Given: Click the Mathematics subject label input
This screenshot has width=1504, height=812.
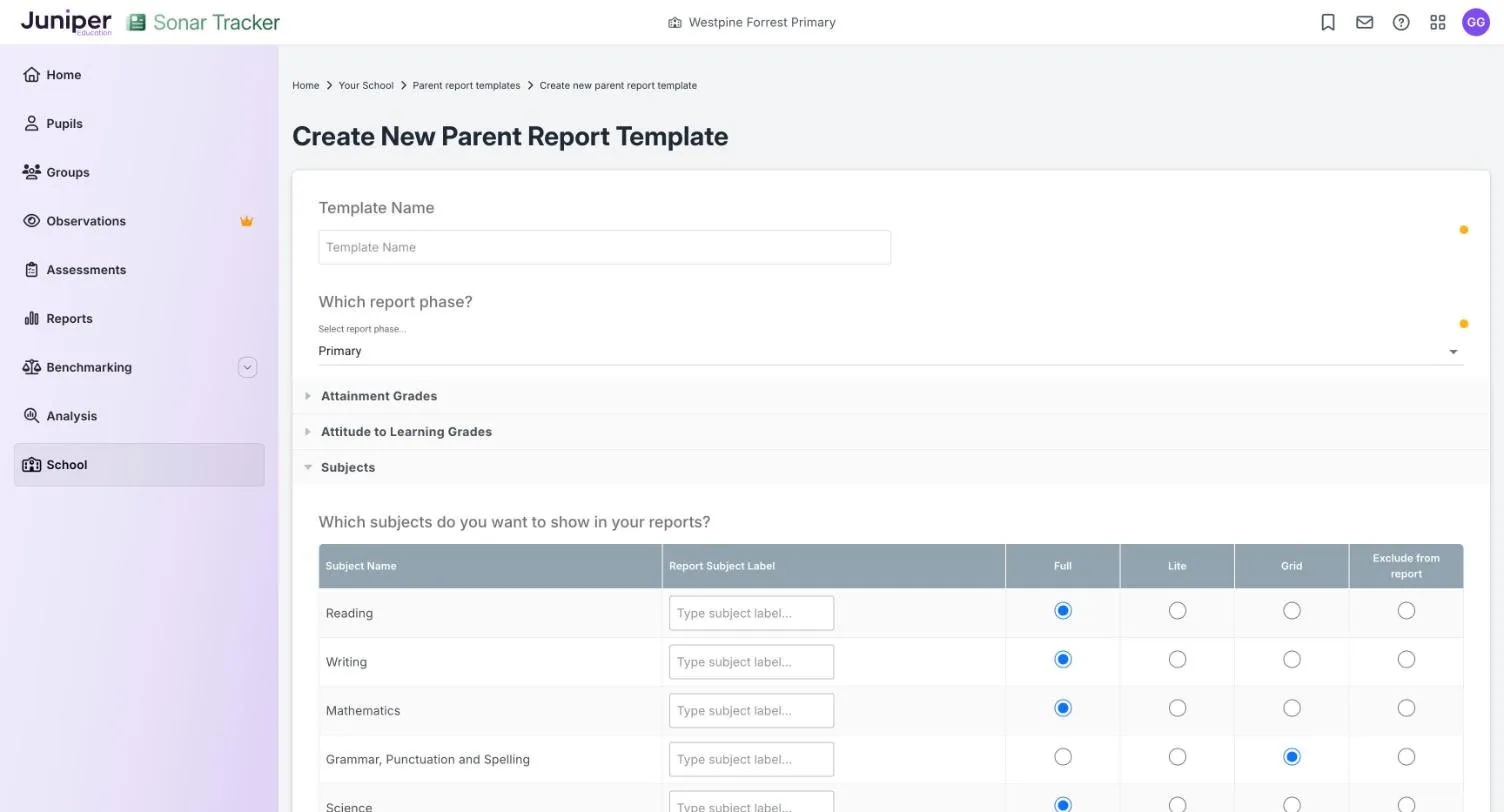Looking at the screenshot, I should tap(751, 711).
